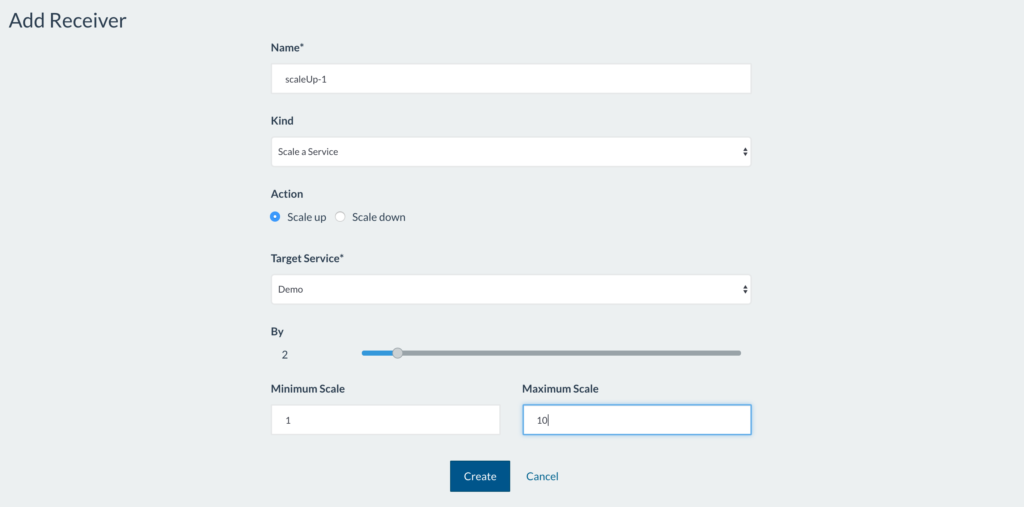Screen dimensions: 1024x507
Task: Click the By value number 2
Action: [285, 354]
